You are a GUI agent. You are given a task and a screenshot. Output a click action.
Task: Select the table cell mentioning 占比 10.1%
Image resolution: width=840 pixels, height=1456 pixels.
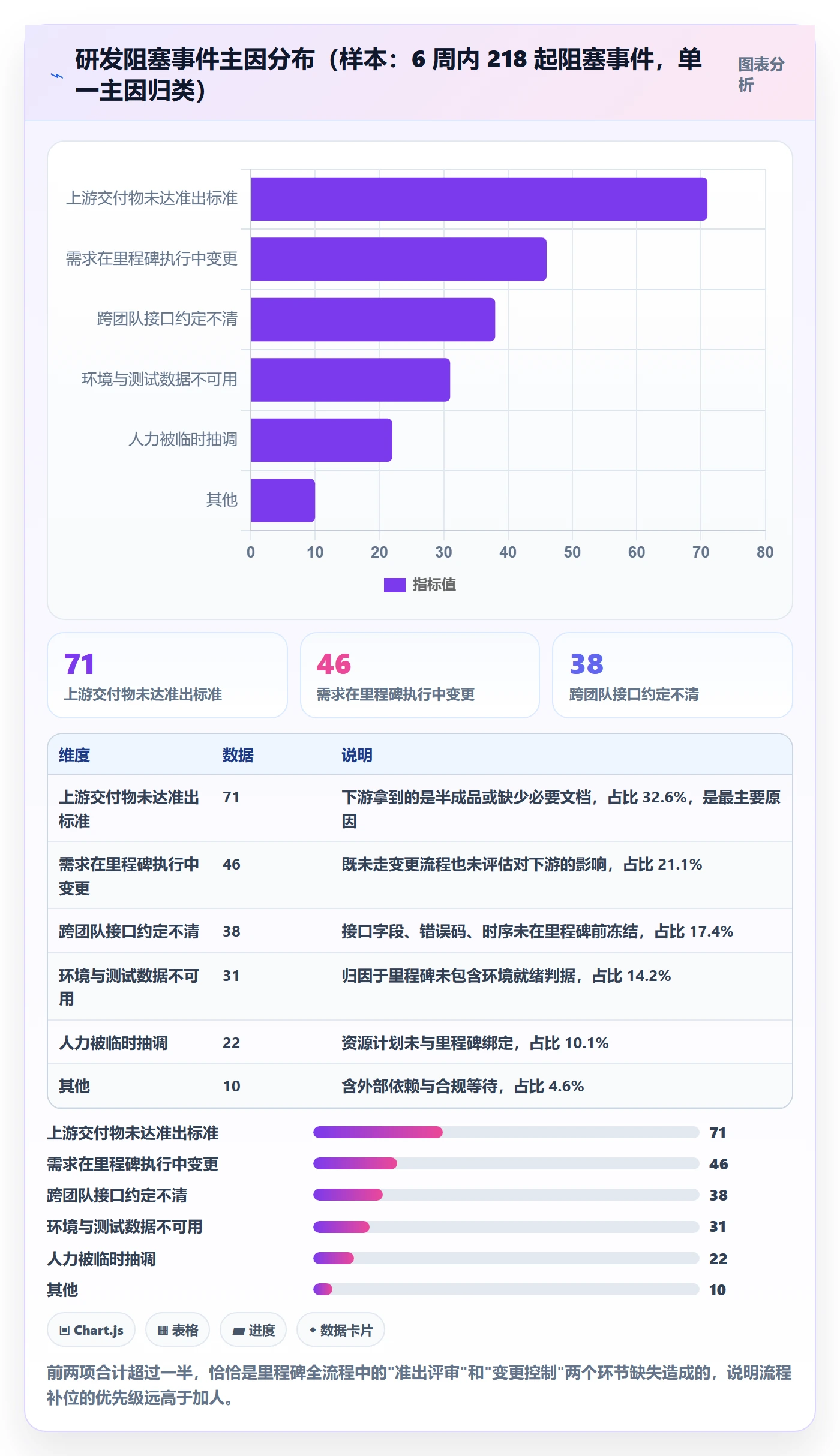[x=561, y=1043]
